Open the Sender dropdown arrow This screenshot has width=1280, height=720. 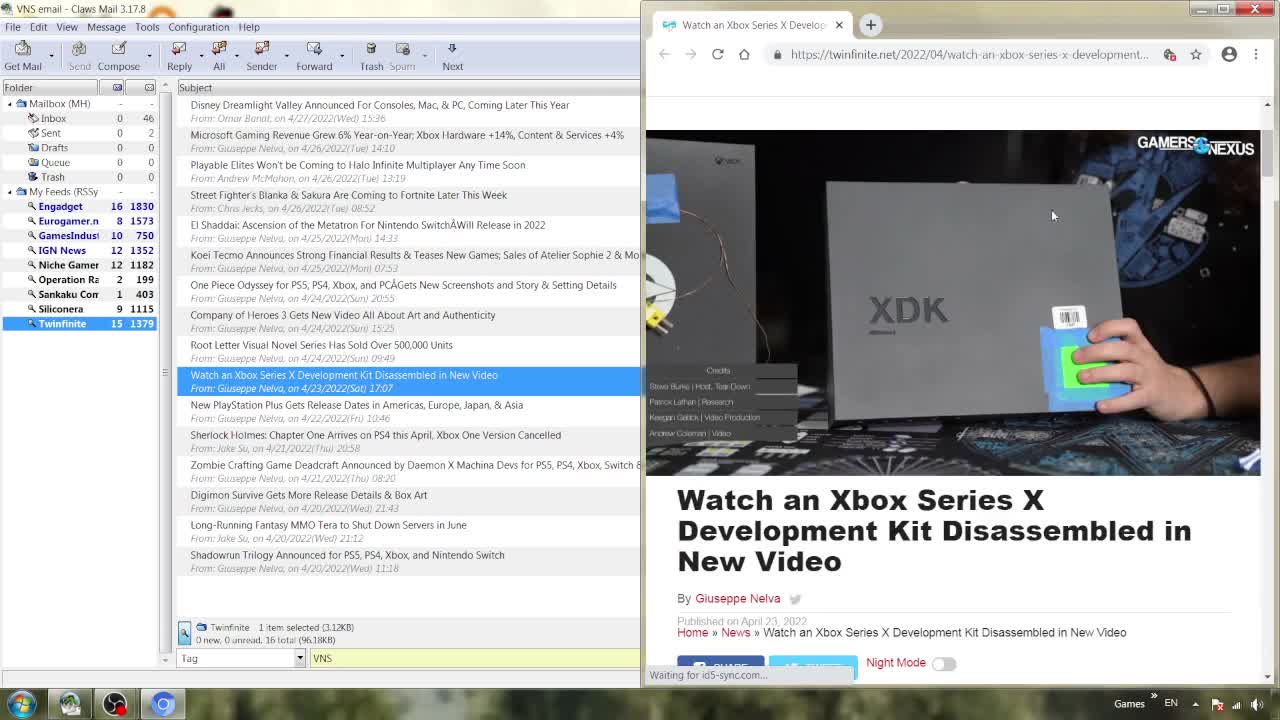[286, 56]
